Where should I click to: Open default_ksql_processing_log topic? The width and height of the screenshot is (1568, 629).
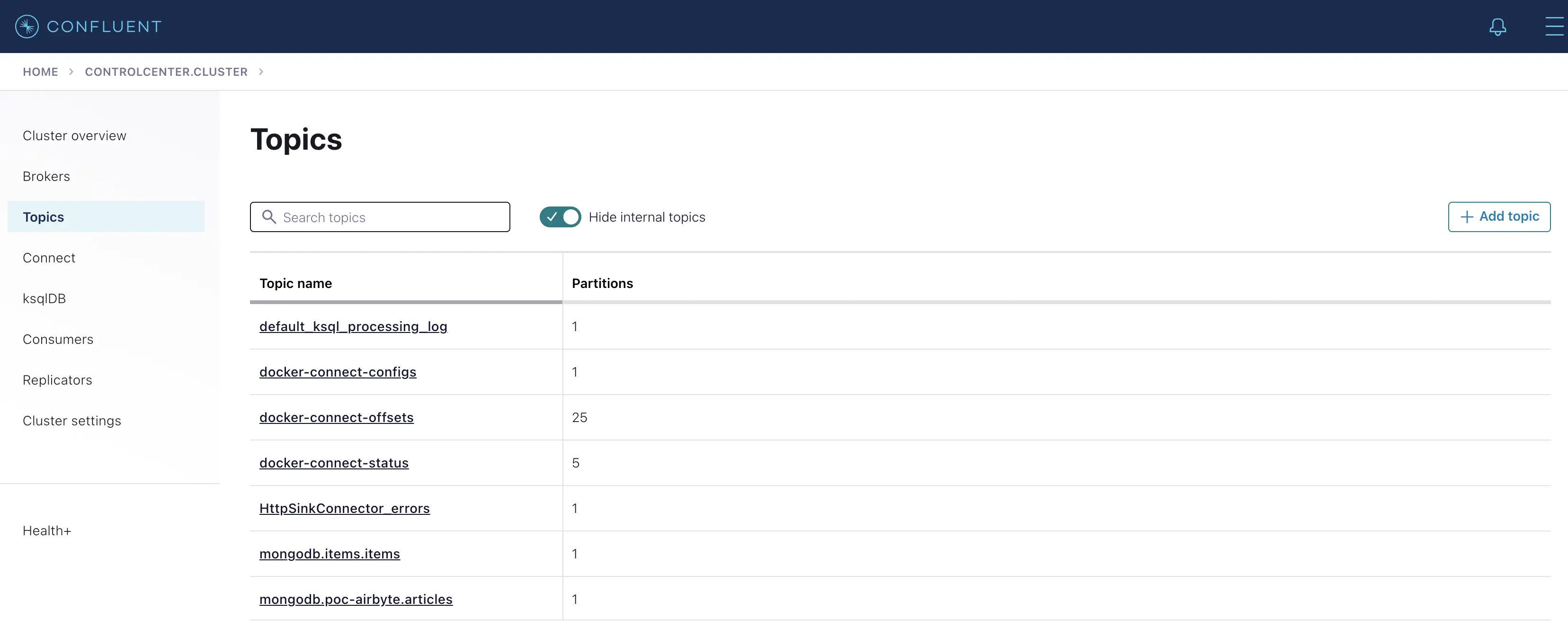[353, 326]
